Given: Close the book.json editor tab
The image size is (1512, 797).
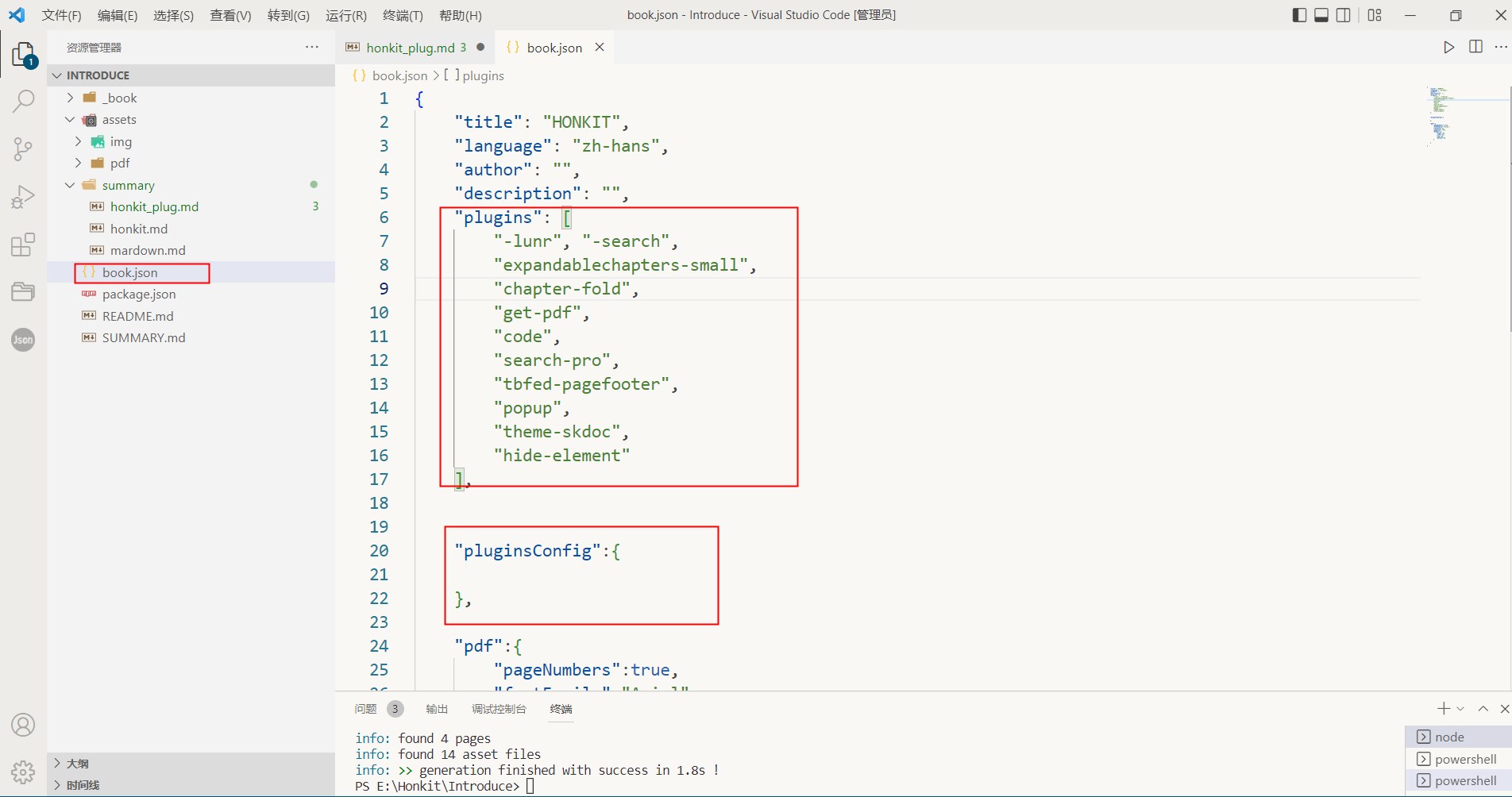Looking at the screenshot, I should (x=600, y=47).
